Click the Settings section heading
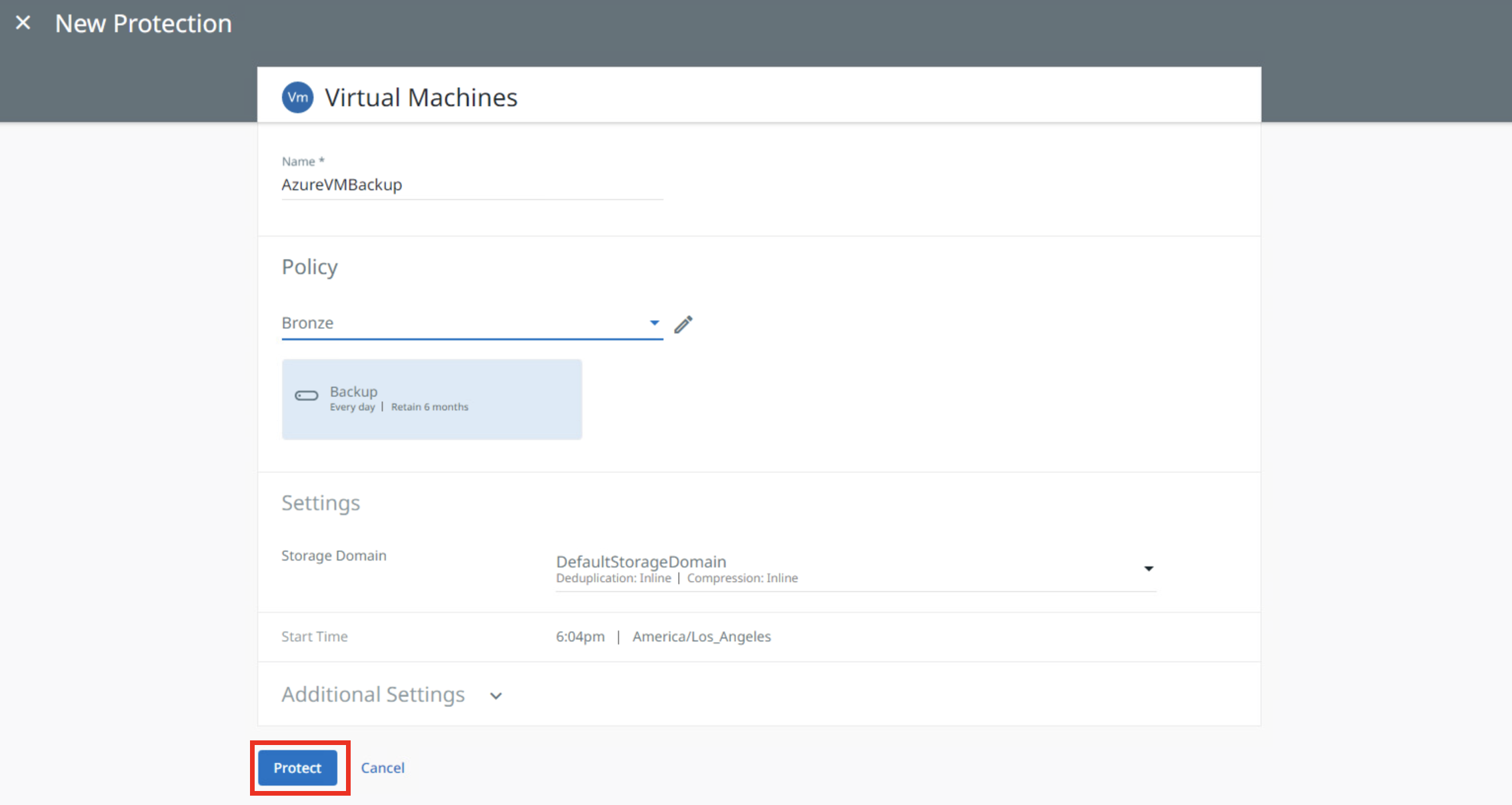The width and height of the screenshot is (1512, 805). tap(321, 502)
